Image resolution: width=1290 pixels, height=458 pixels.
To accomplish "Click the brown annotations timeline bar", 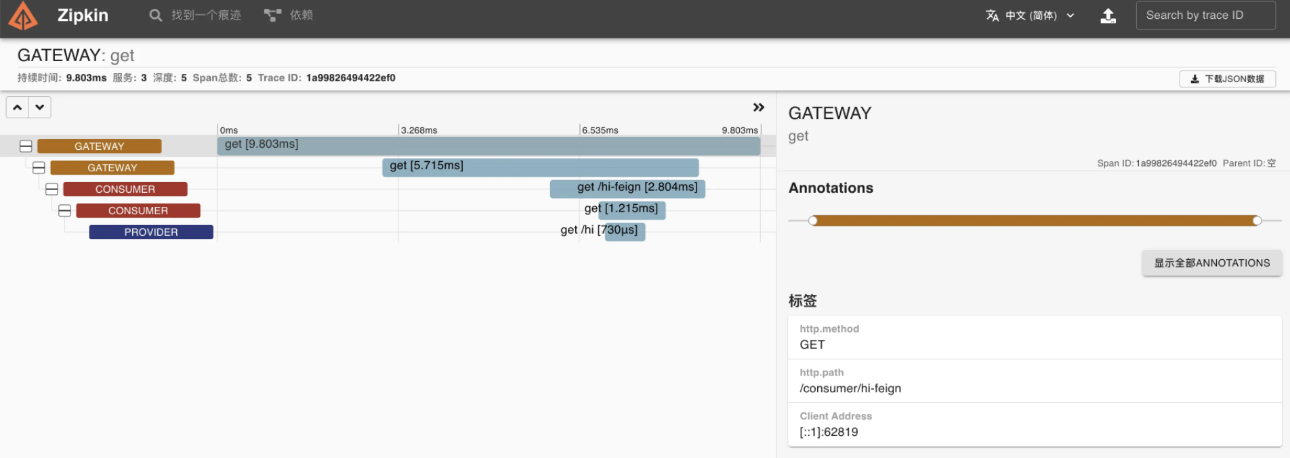I will coord(1035,220).
